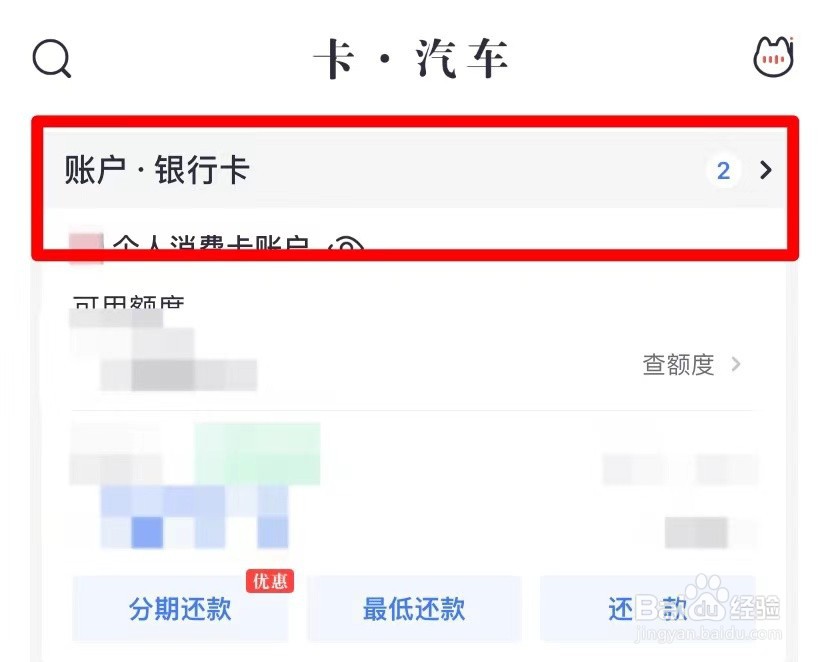Tap the green blurred tag
The height and width of the screenshot is (662, 828).
pos(257,453)
